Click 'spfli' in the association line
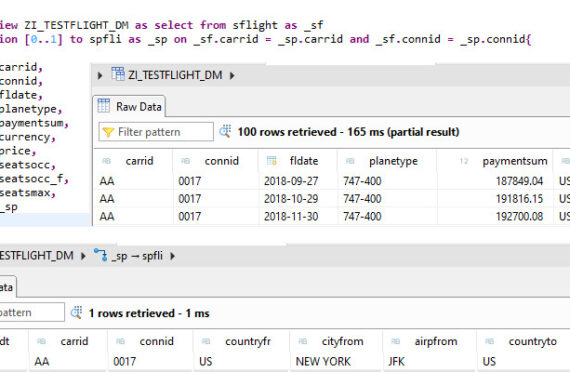 click(105, 39)
